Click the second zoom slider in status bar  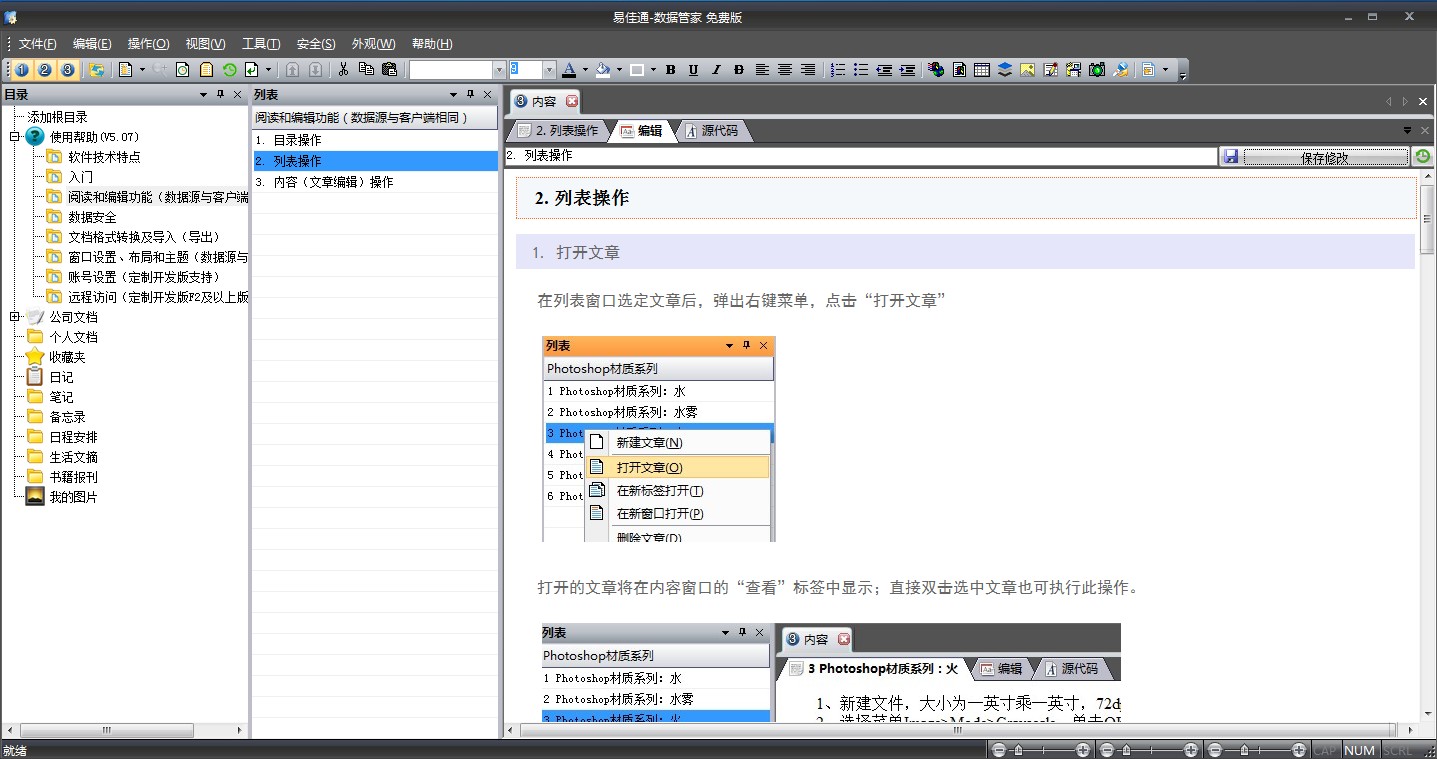pyautogui.click(x=1148, y=749)
